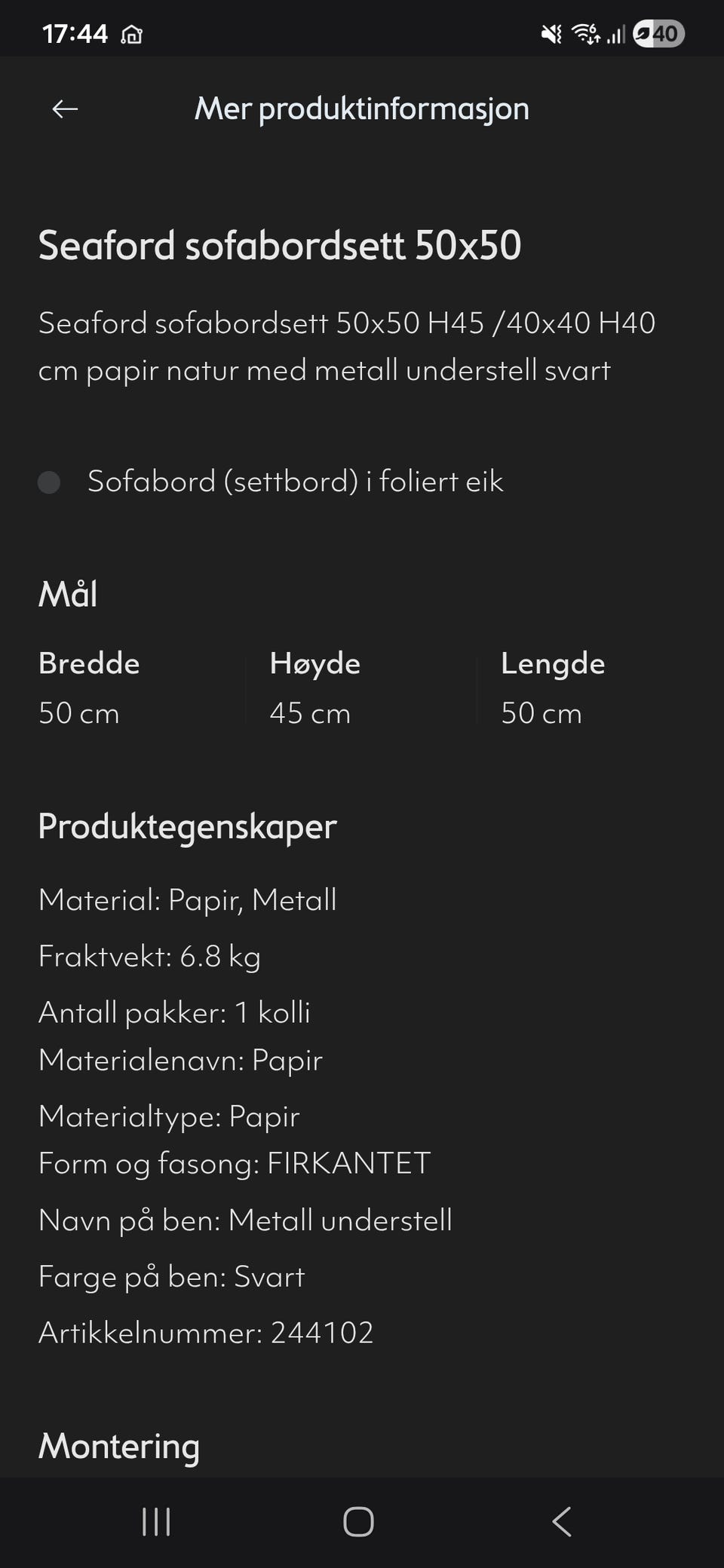Image resolution: width=724 pixels, height=1568 pixels.
Task: Tap the battery indicator showing 40
Action: click(658, 34)
